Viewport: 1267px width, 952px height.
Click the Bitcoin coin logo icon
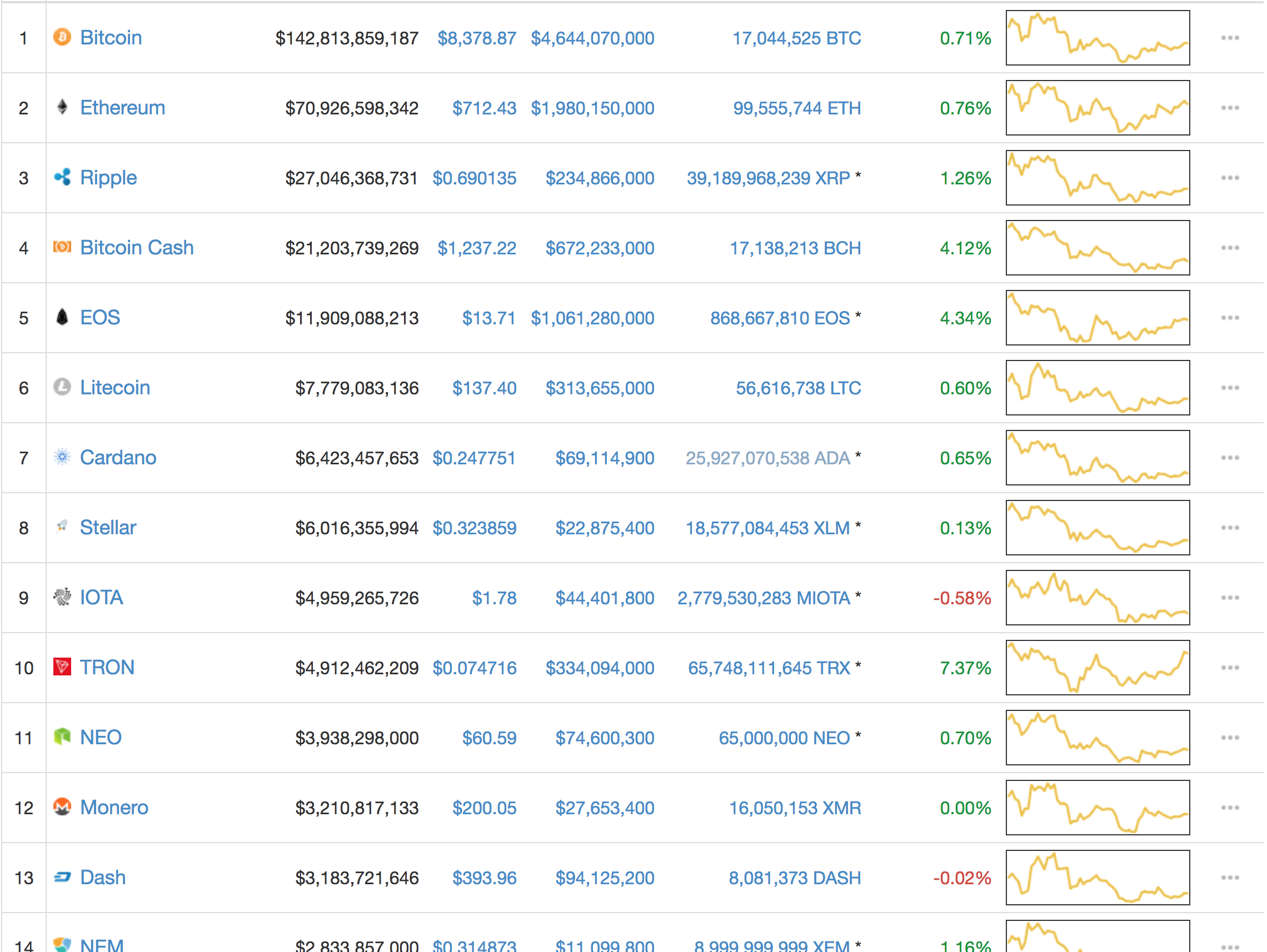62,37
